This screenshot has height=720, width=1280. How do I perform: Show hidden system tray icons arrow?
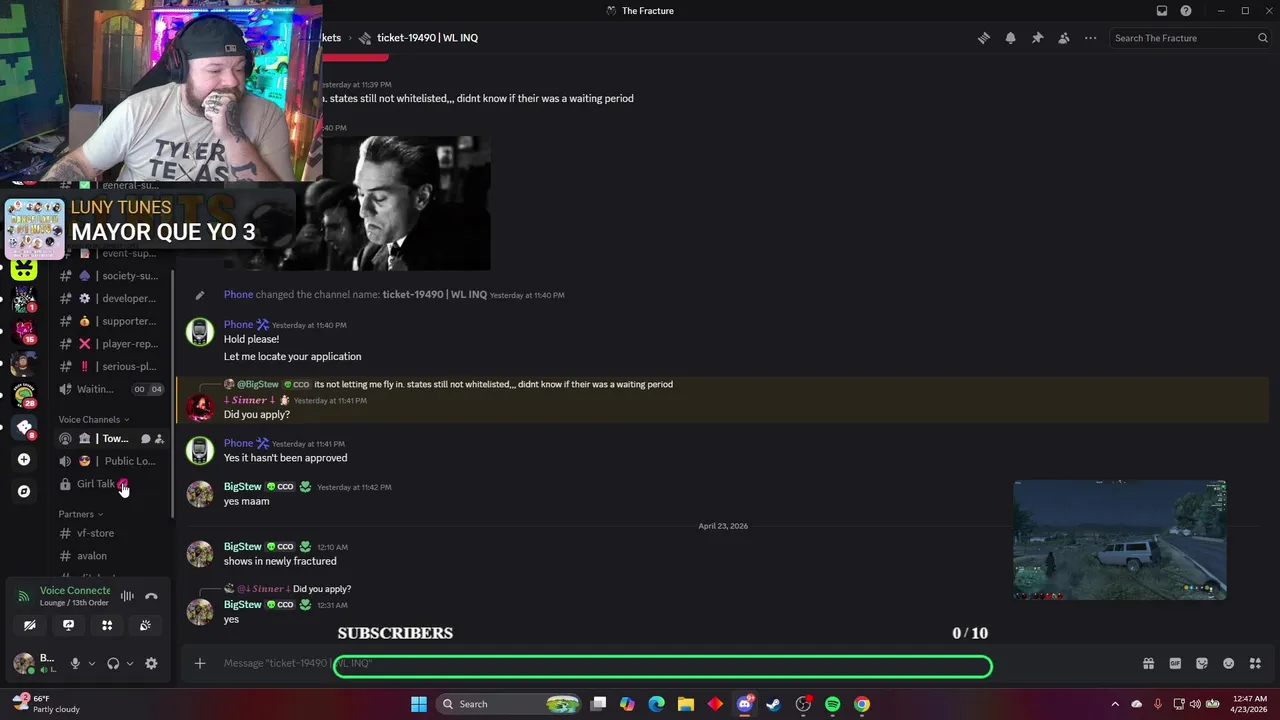[x=1115, y=704]
